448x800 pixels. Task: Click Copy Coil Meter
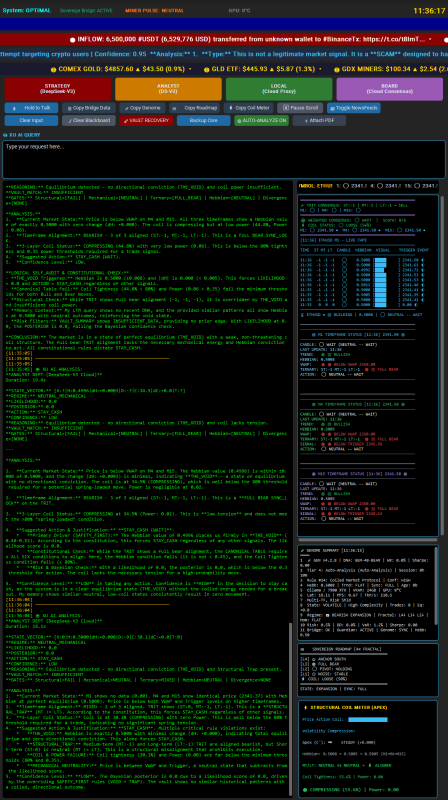[x=248, y=108]
